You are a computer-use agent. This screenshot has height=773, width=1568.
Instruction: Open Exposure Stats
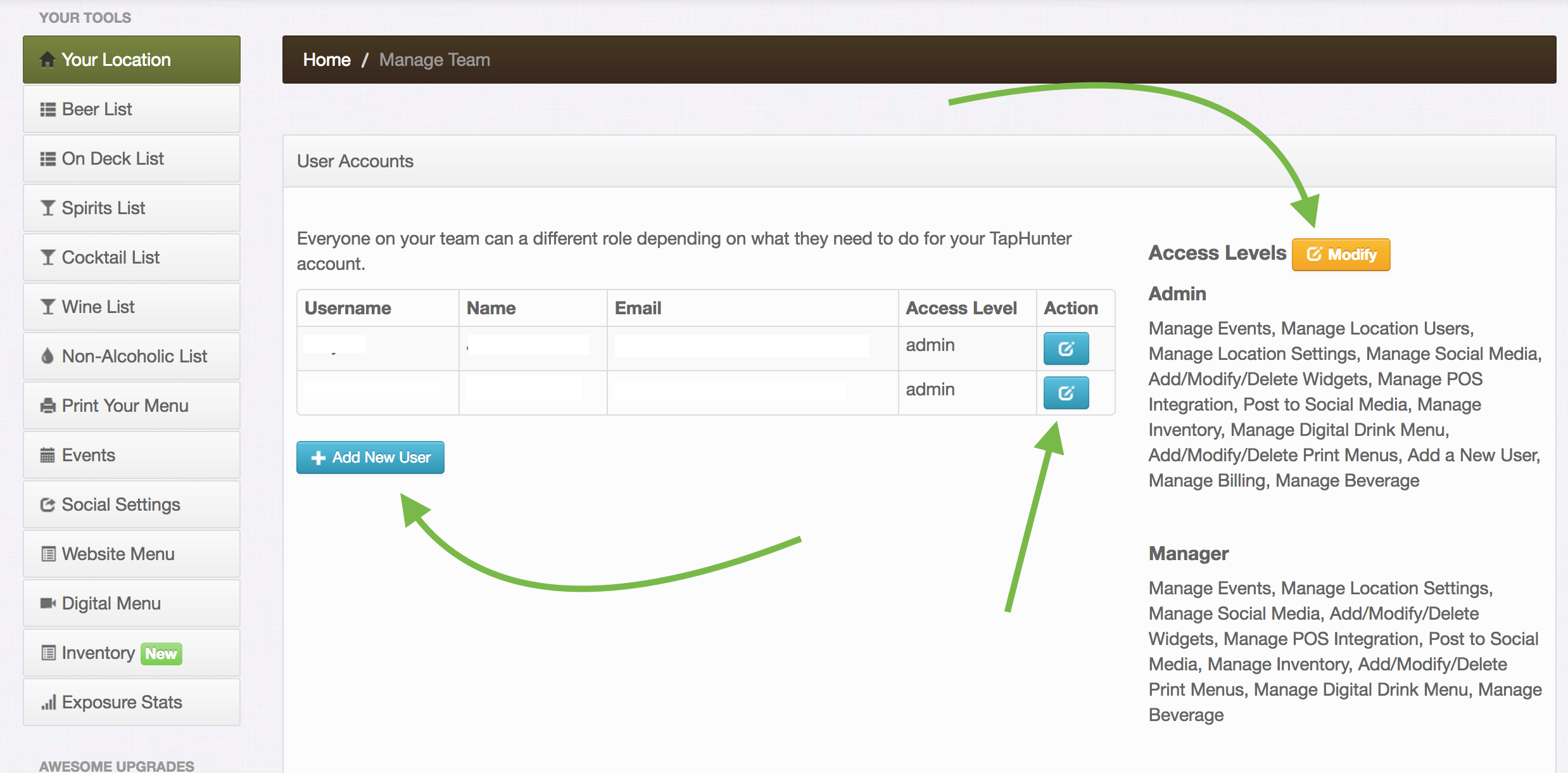(132, 702)
